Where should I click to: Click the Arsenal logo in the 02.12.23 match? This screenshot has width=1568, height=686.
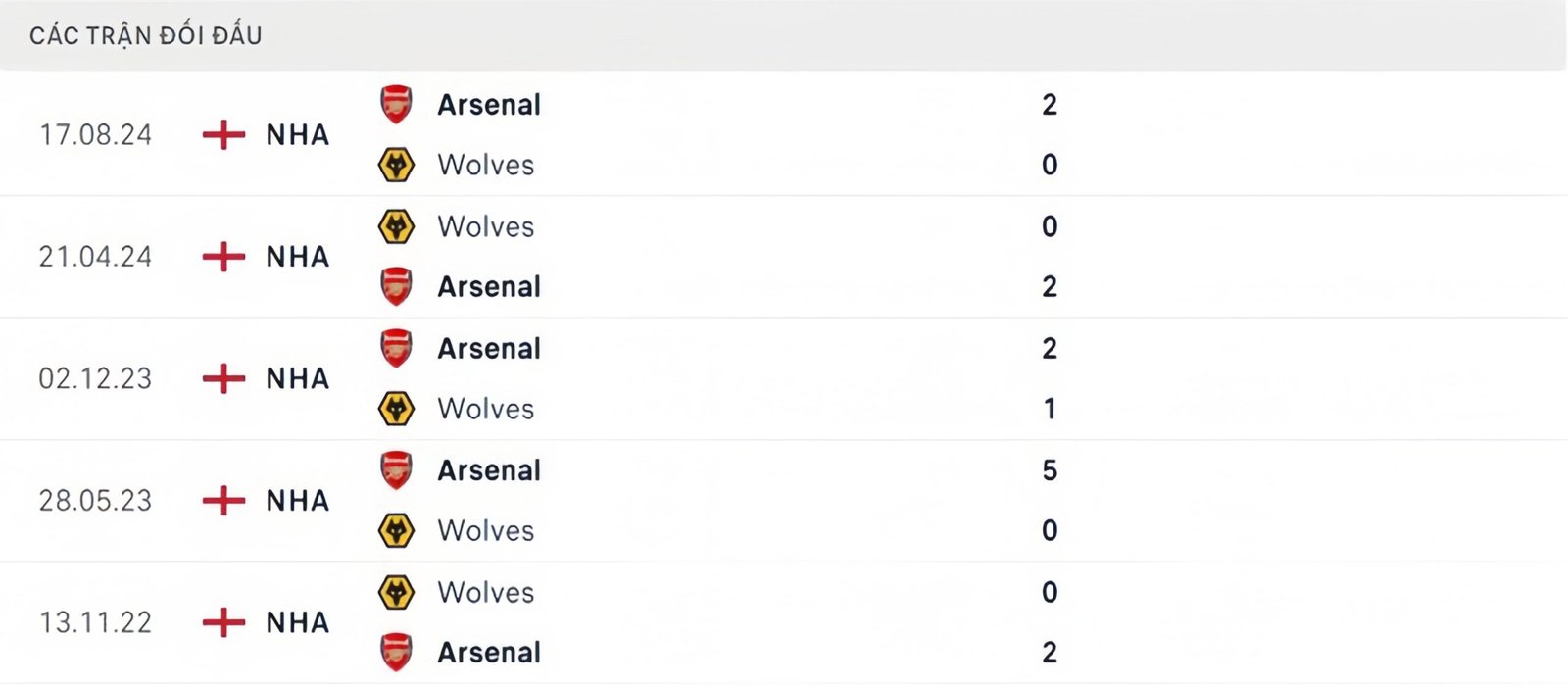[x=396, y=349]
